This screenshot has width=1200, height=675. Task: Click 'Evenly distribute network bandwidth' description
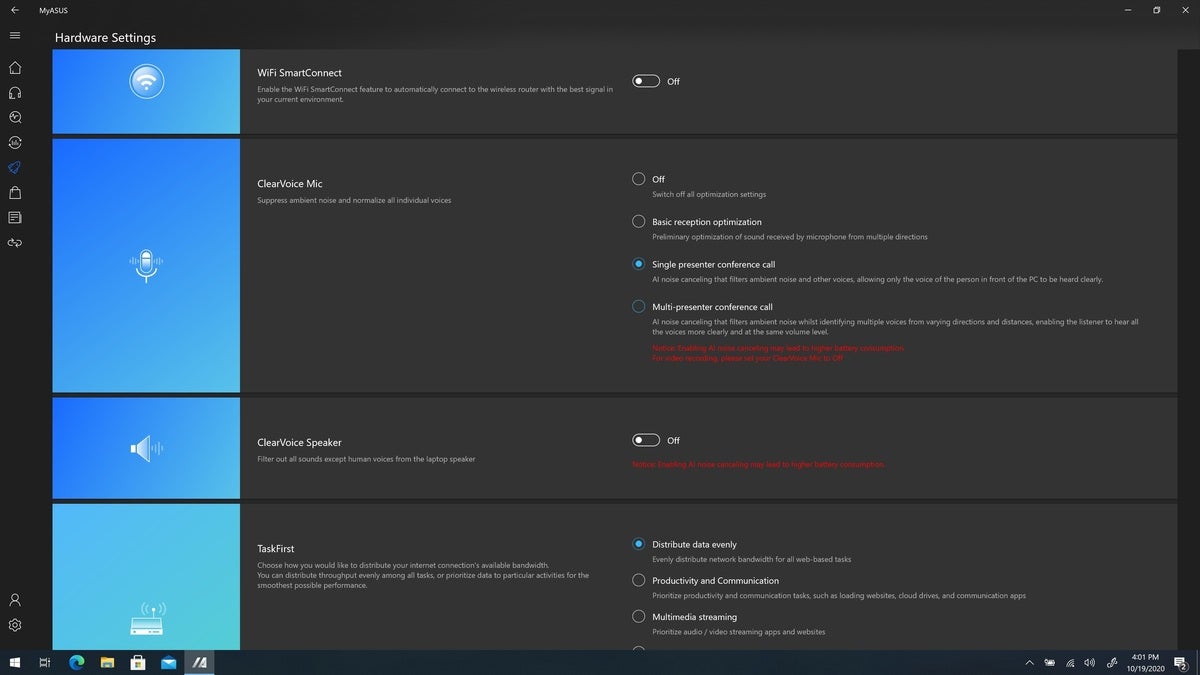[751, 559]
